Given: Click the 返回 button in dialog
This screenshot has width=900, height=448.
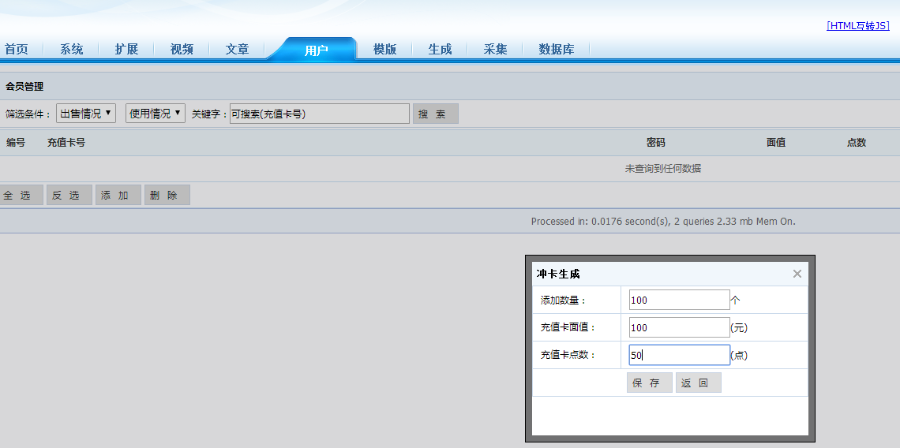Looking at the screenshot, I should click(699, 383).
